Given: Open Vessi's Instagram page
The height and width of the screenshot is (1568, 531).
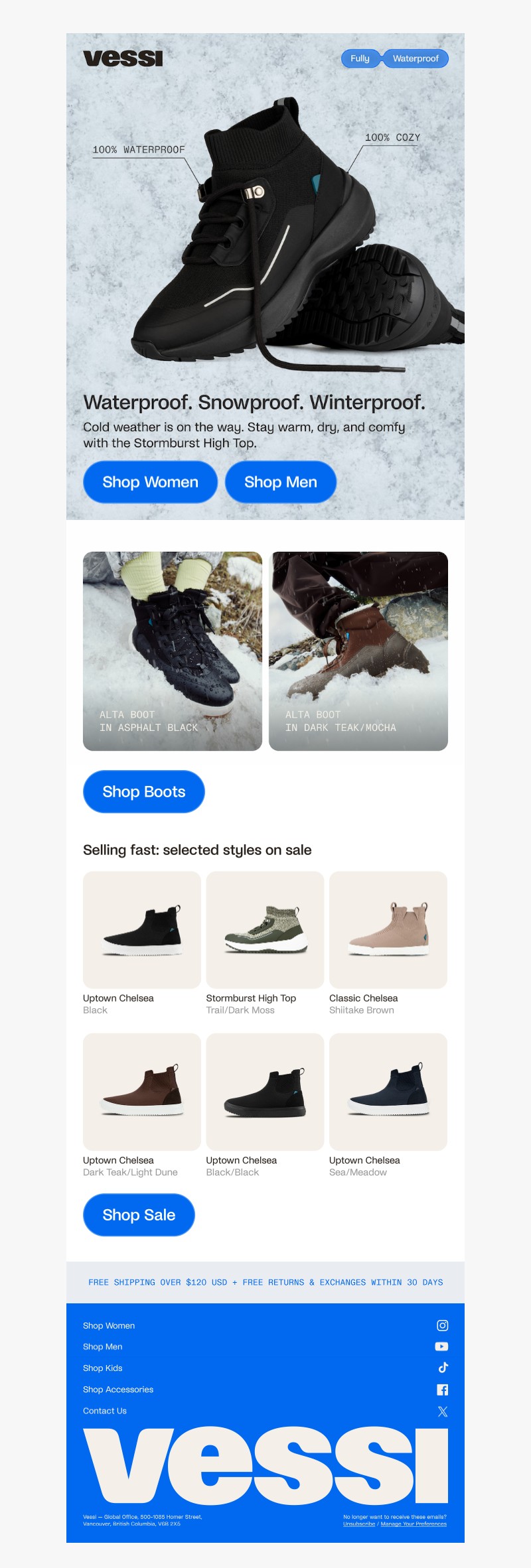Looking at the screenshot, I should pyautogui.click(x=442, y=1325).
